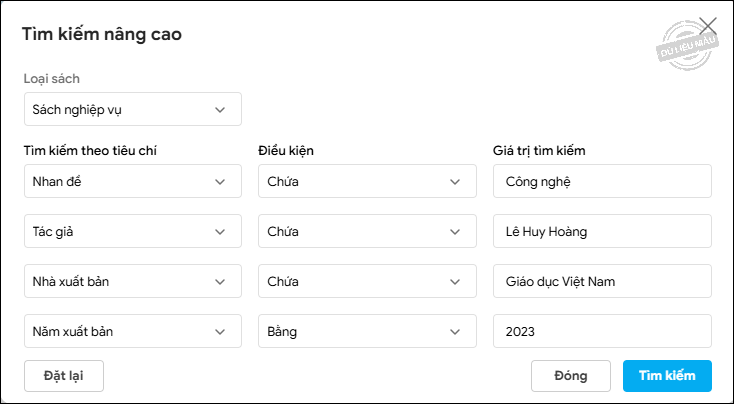Image resolution: width=734 pixels, height=404 pixels.
Task: Open the Tác giả criteria dropdown
Action: click(x=132, y=231)
